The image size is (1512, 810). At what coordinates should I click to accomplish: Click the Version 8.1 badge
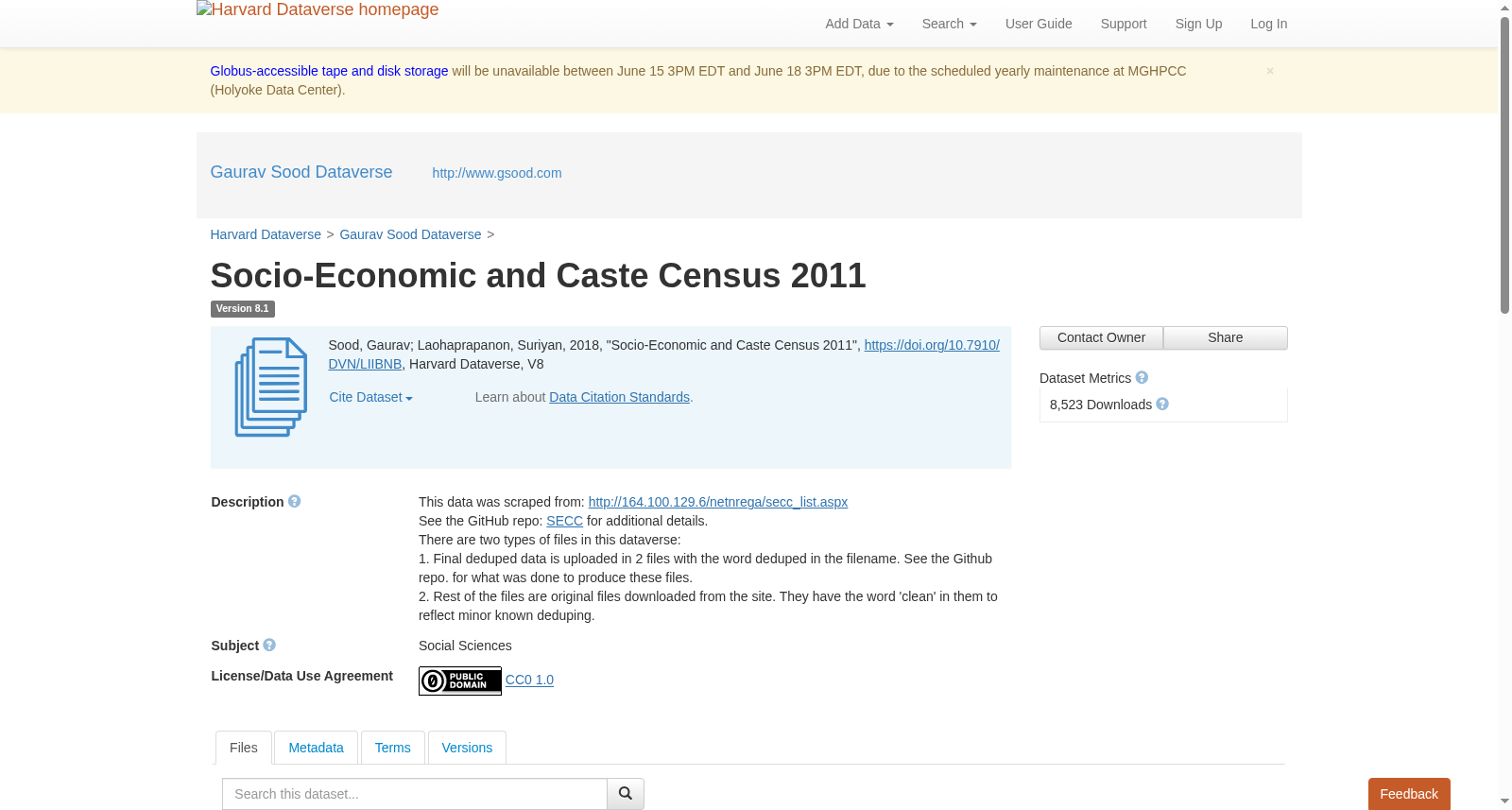tap(242, 309)
